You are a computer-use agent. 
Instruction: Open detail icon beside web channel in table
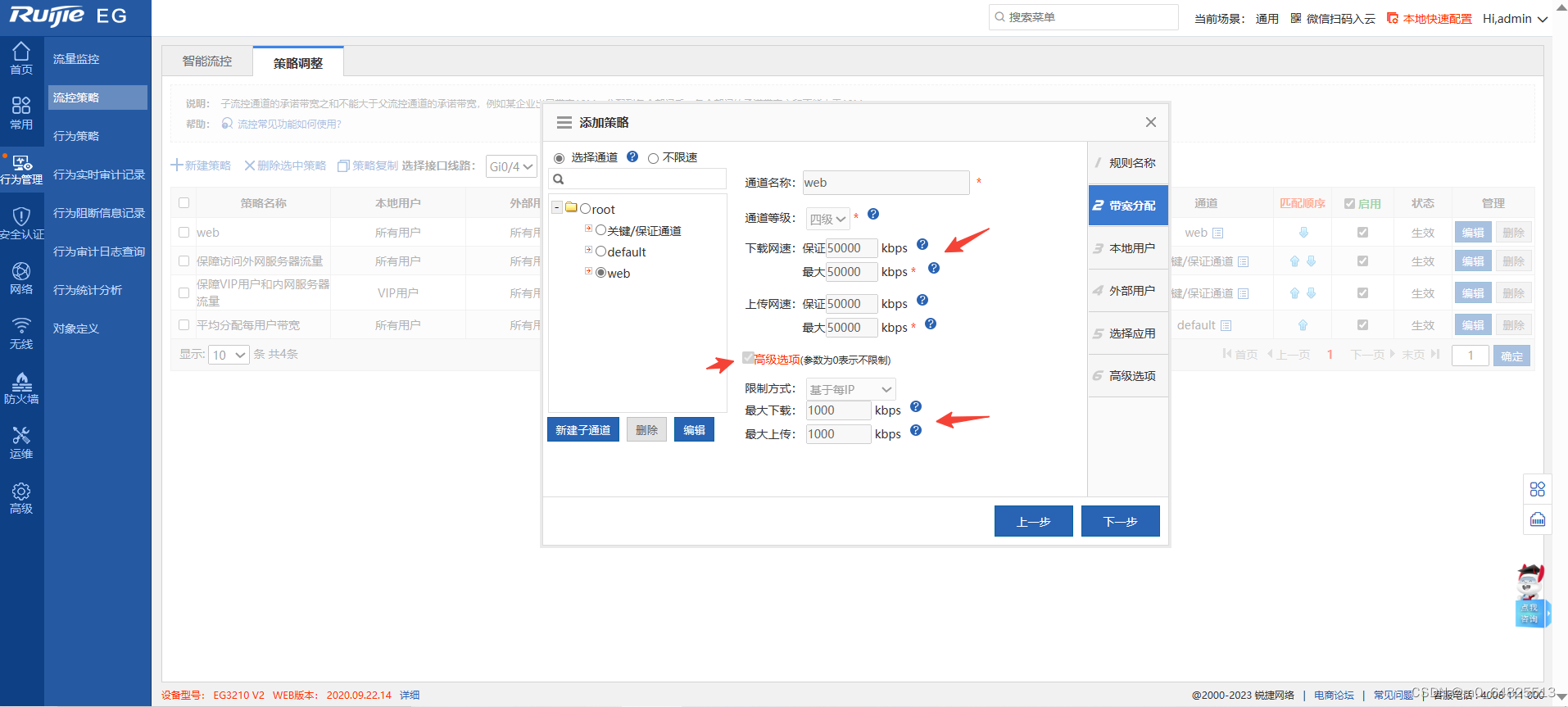click(1218, 233)
